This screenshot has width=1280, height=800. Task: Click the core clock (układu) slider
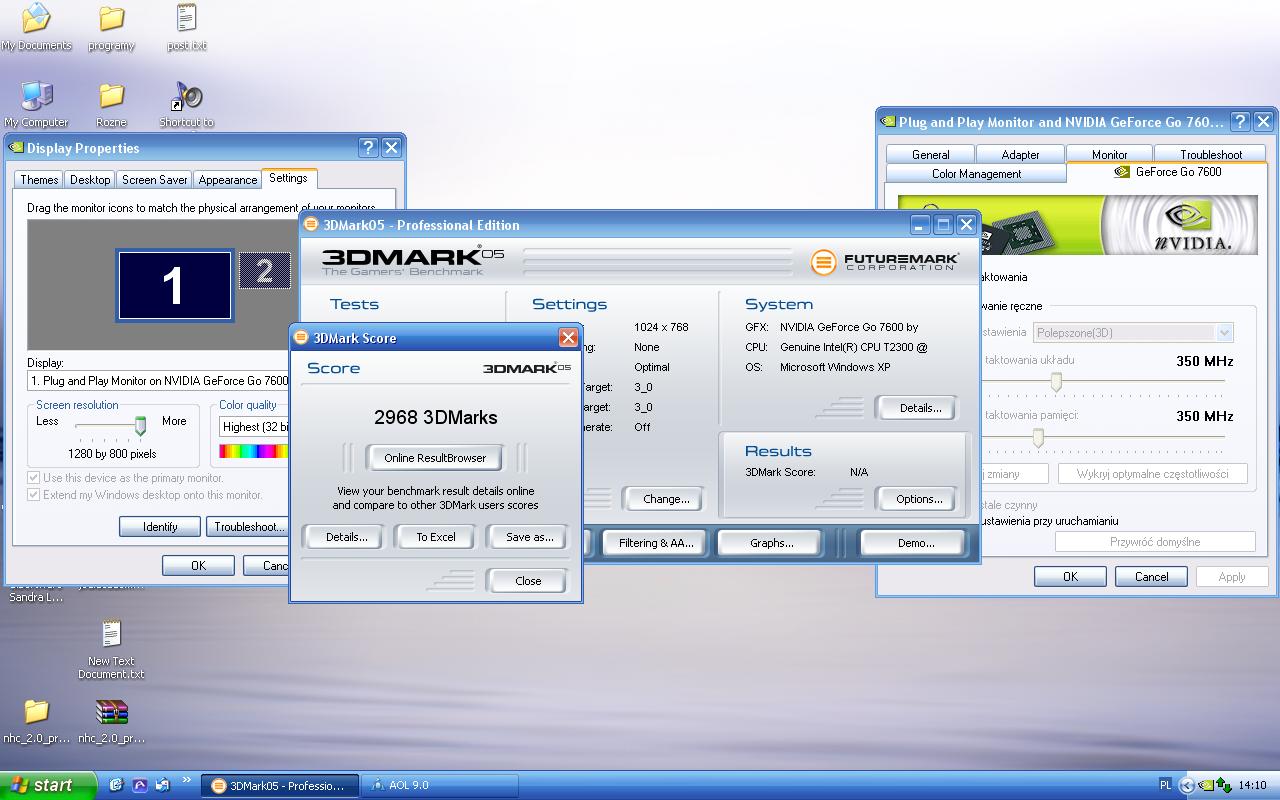[1055, 381]
